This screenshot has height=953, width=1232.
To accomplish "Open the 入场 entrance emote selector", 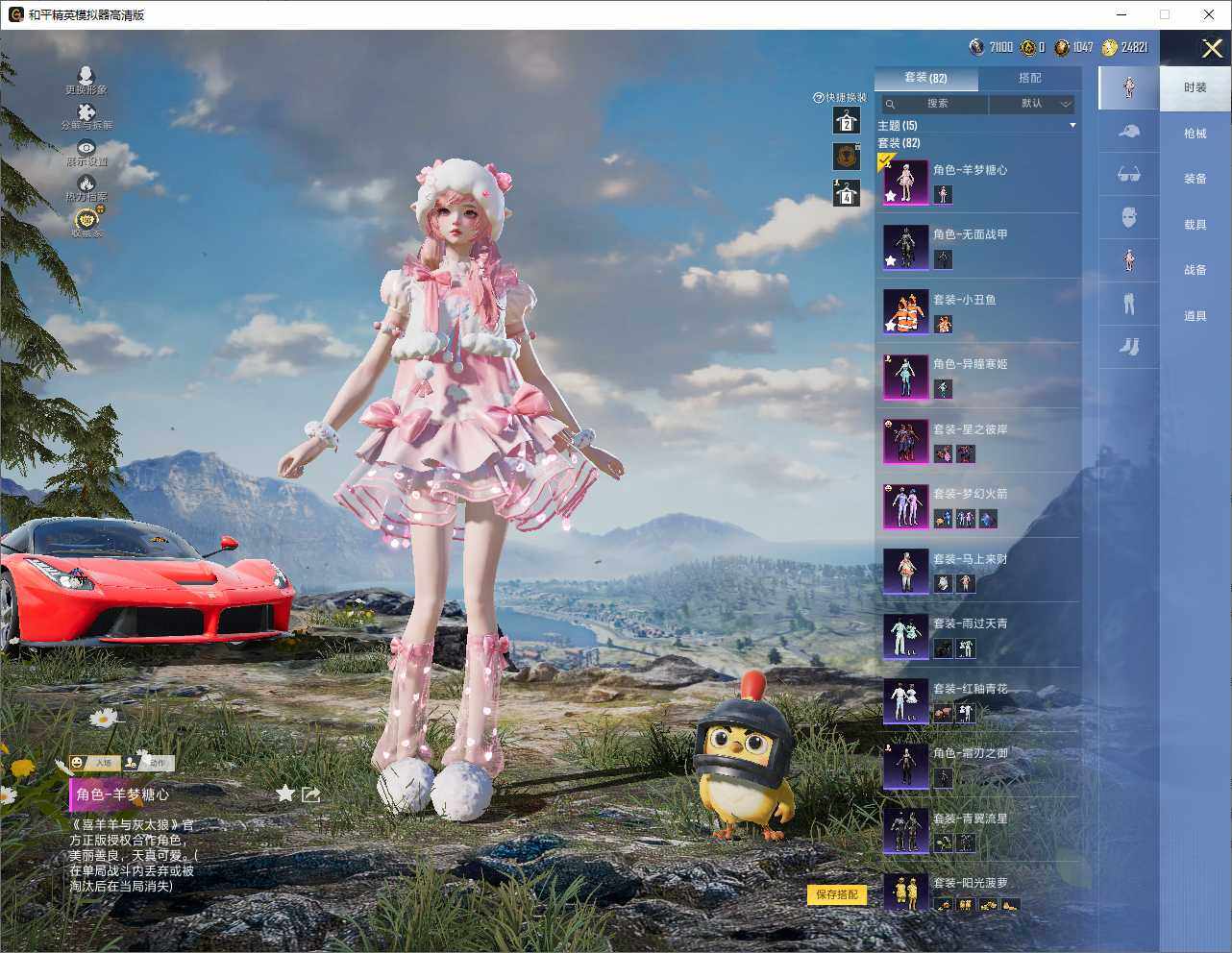I will [92, 763].
